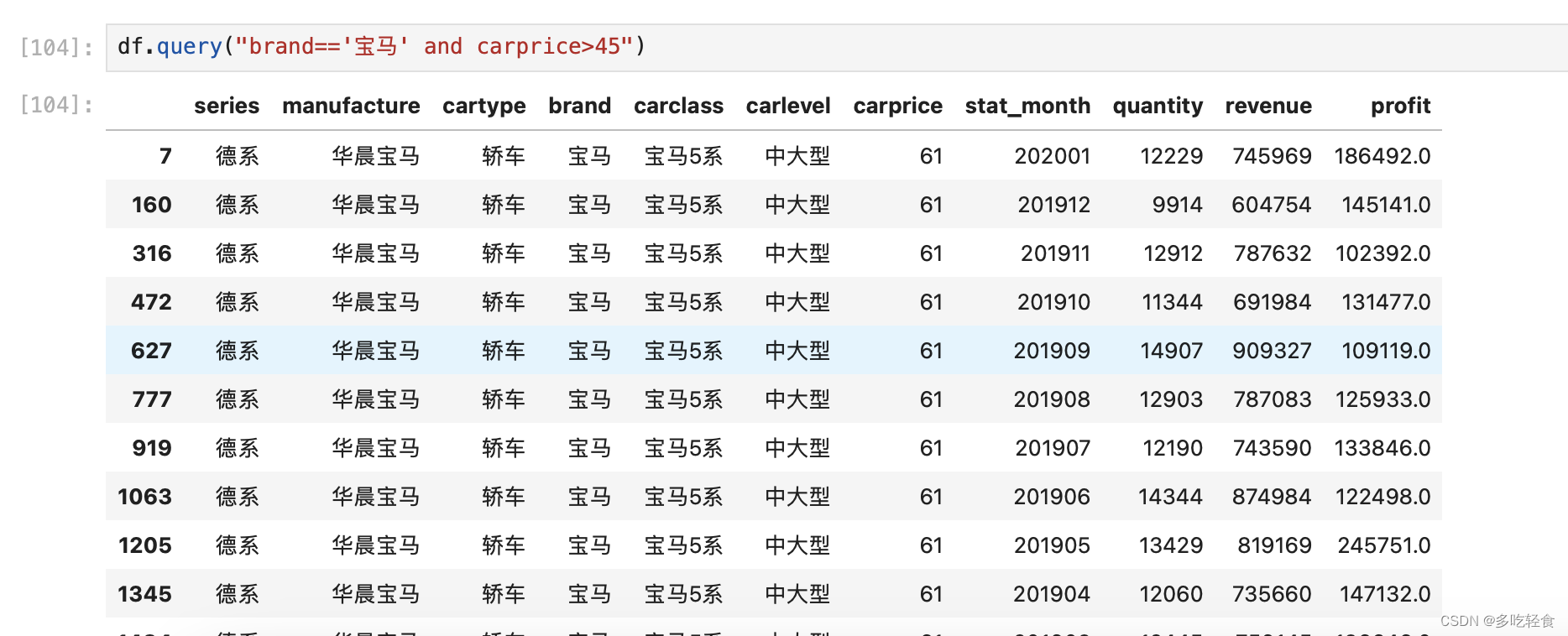Click profit value 131477.0
This screenshot has height=636, width=1568.
[1386, 302]
